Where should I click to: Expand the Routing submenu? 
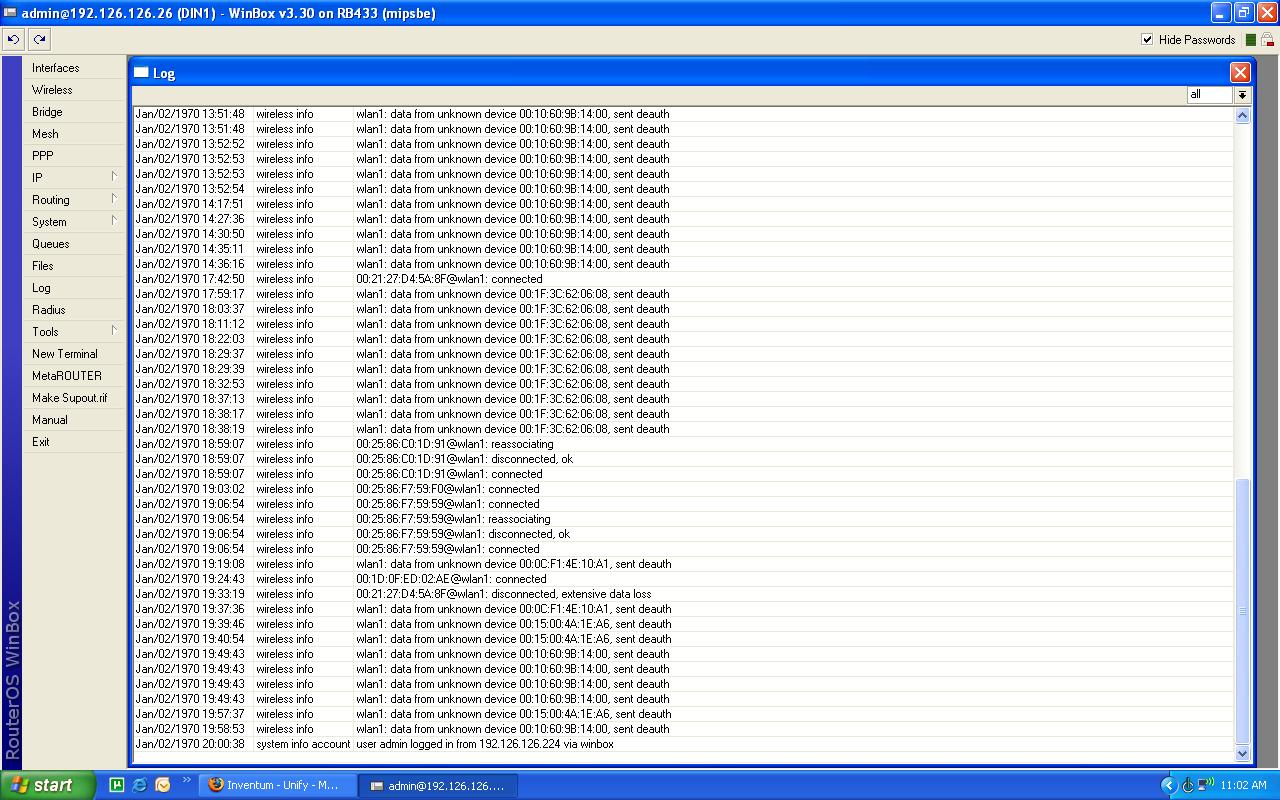coord(75,200)
